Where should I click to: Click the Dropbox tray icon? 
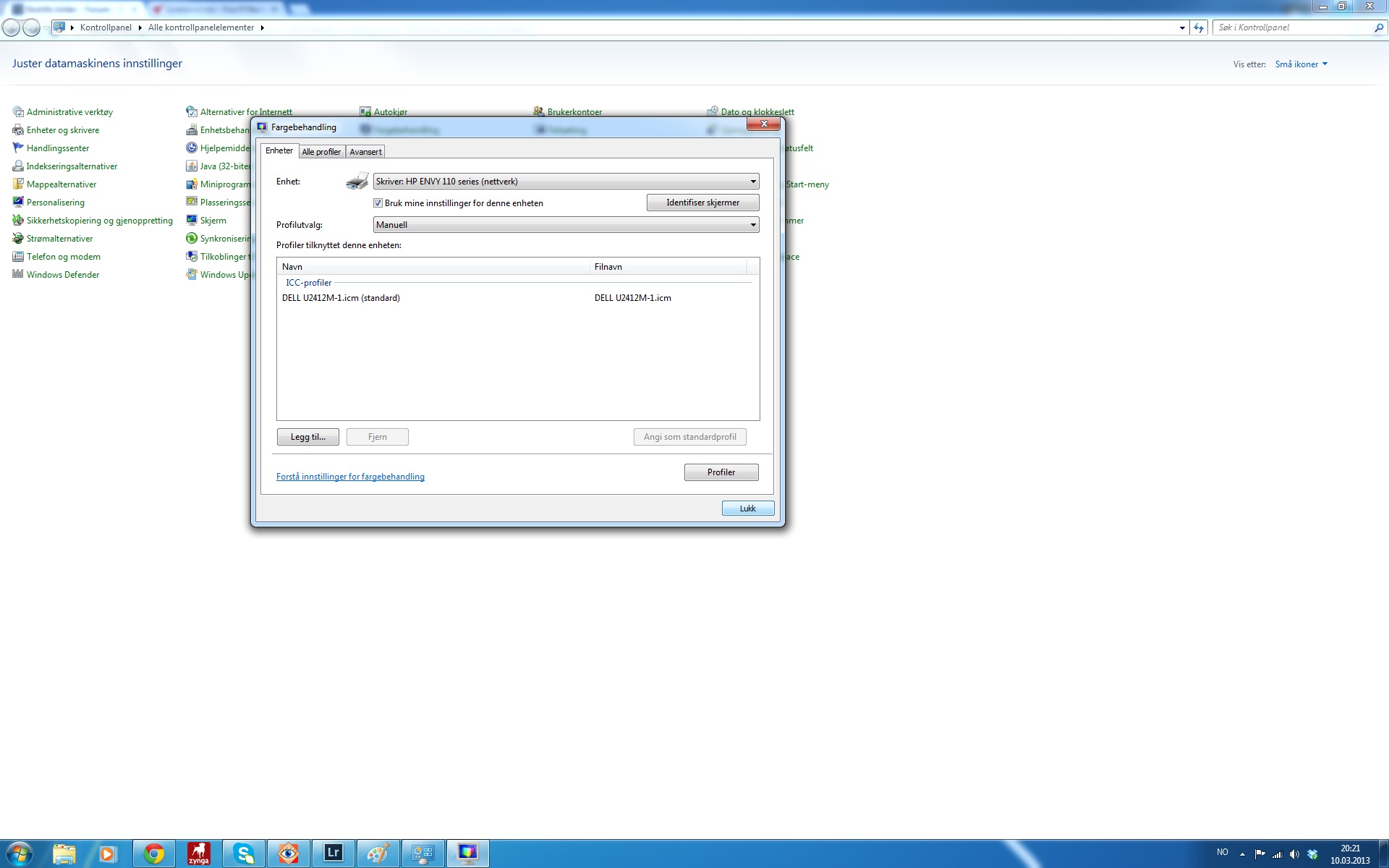[1312, 854]
